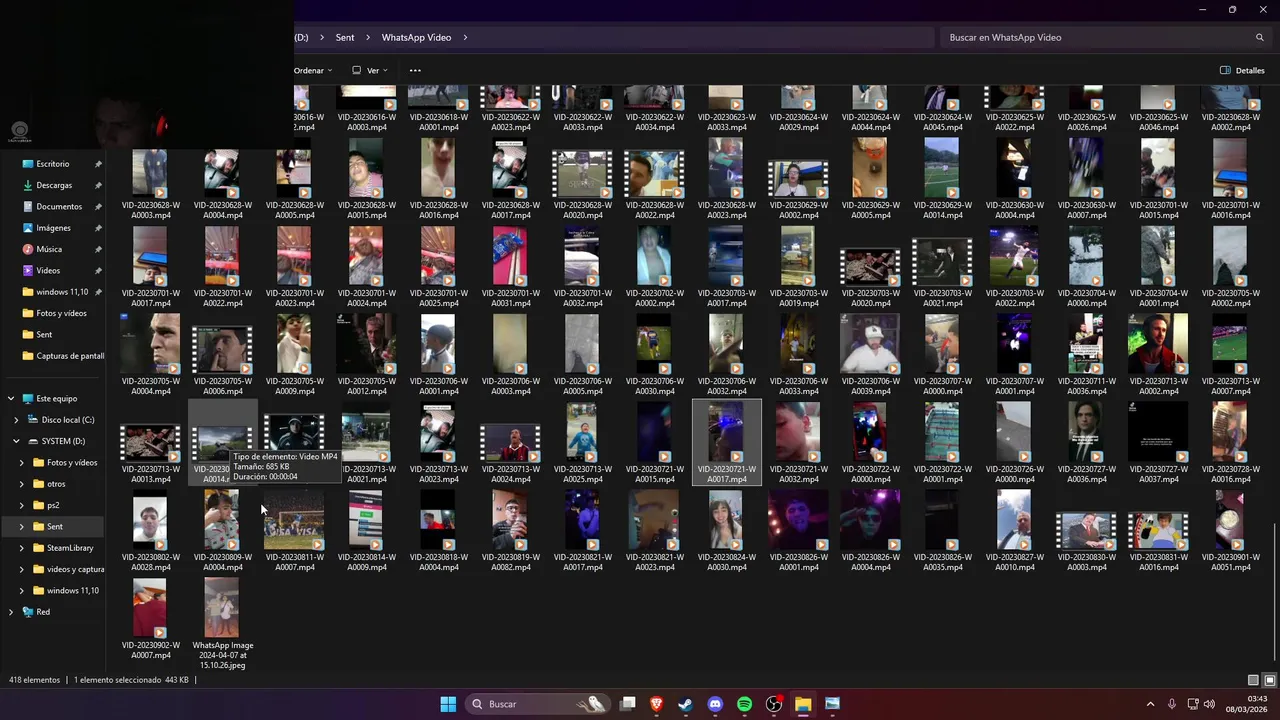Click the Vídeos icon in sidebar

28,270
